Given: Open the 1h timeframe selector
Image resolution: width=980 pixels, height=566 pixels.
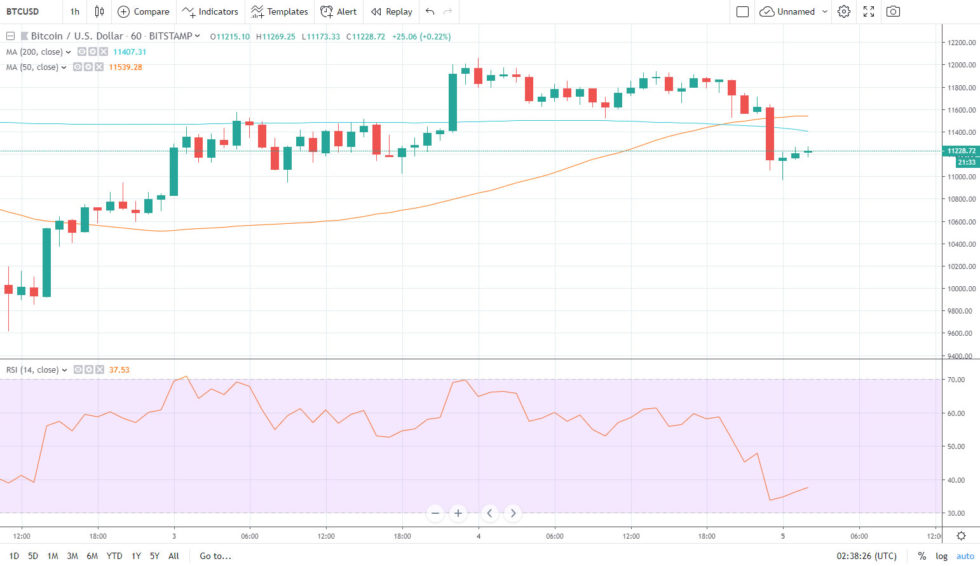Looking at the screenshot, I should (x=75, y=11).
